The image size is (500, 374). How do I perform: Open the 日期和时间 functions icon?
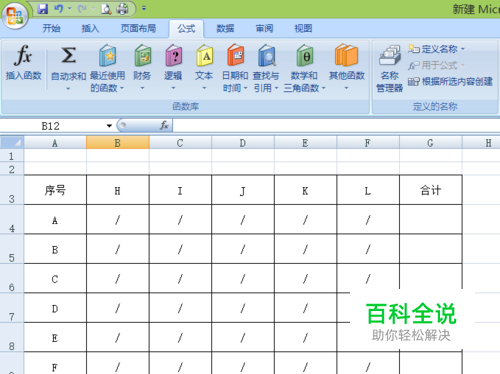click(235, 55)
